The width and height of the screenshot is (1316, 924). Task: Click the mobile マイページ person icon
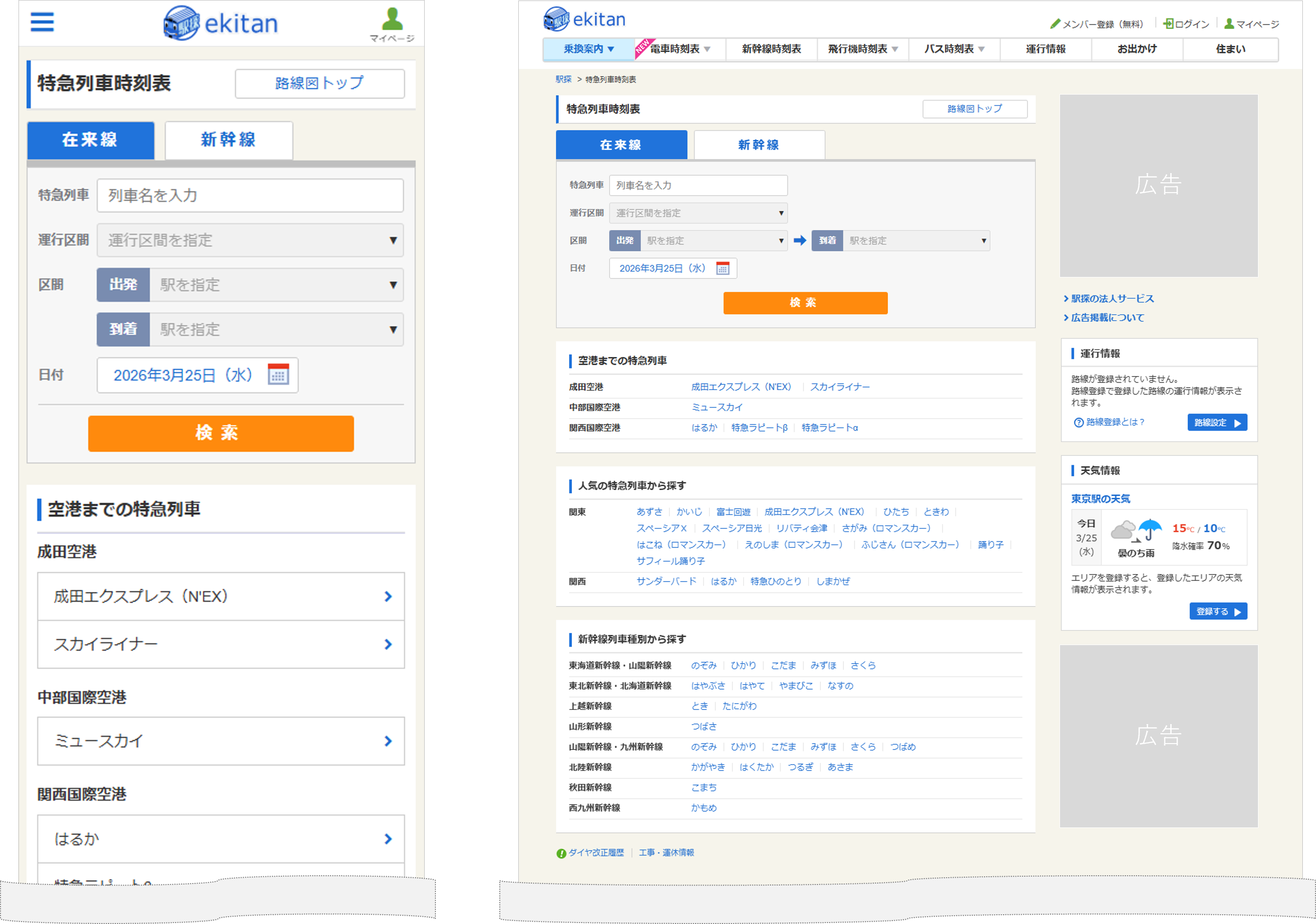tap(392, 20)
